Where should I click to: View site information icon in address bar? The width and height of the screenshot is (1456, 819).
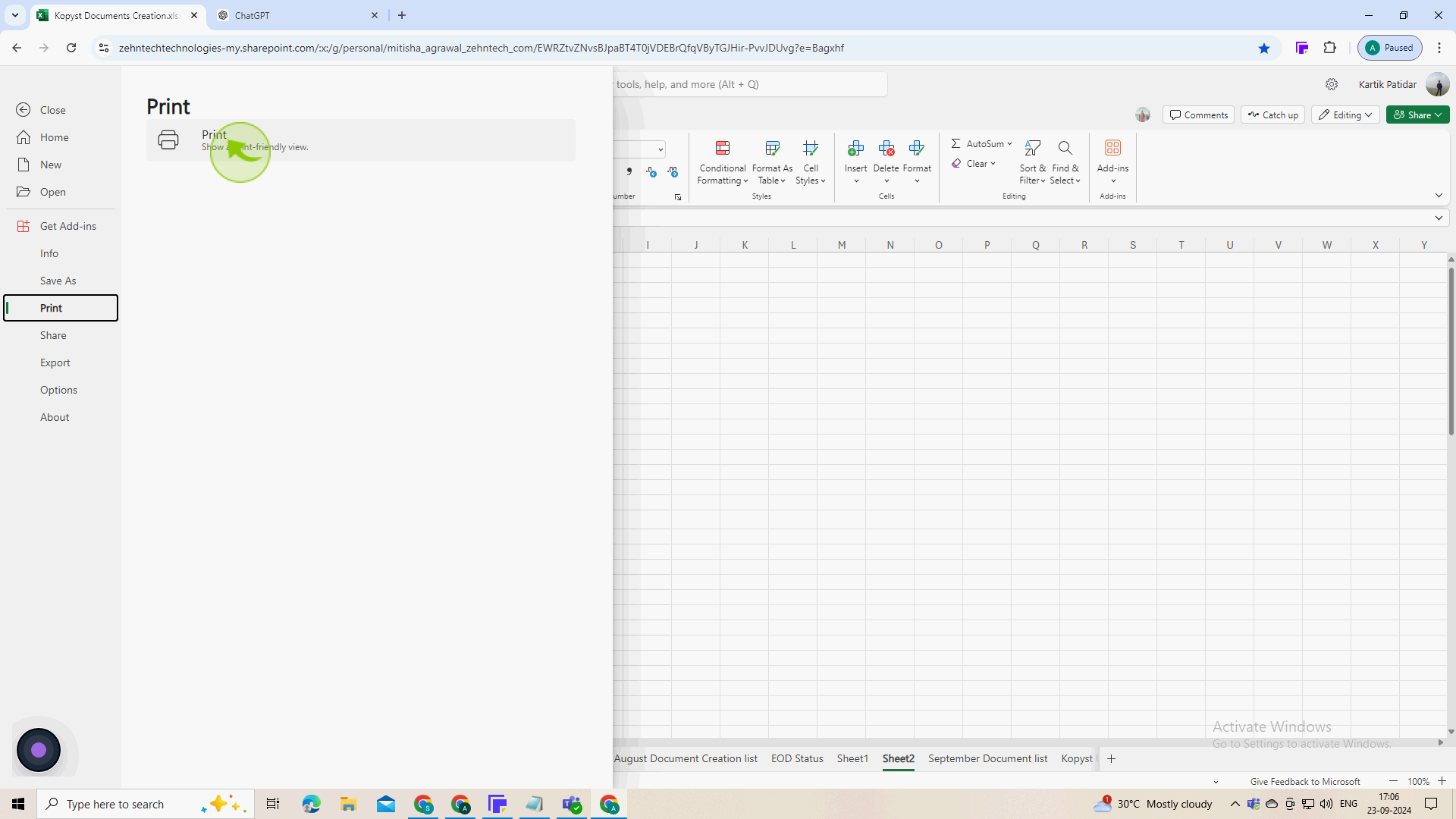point(104,48)
